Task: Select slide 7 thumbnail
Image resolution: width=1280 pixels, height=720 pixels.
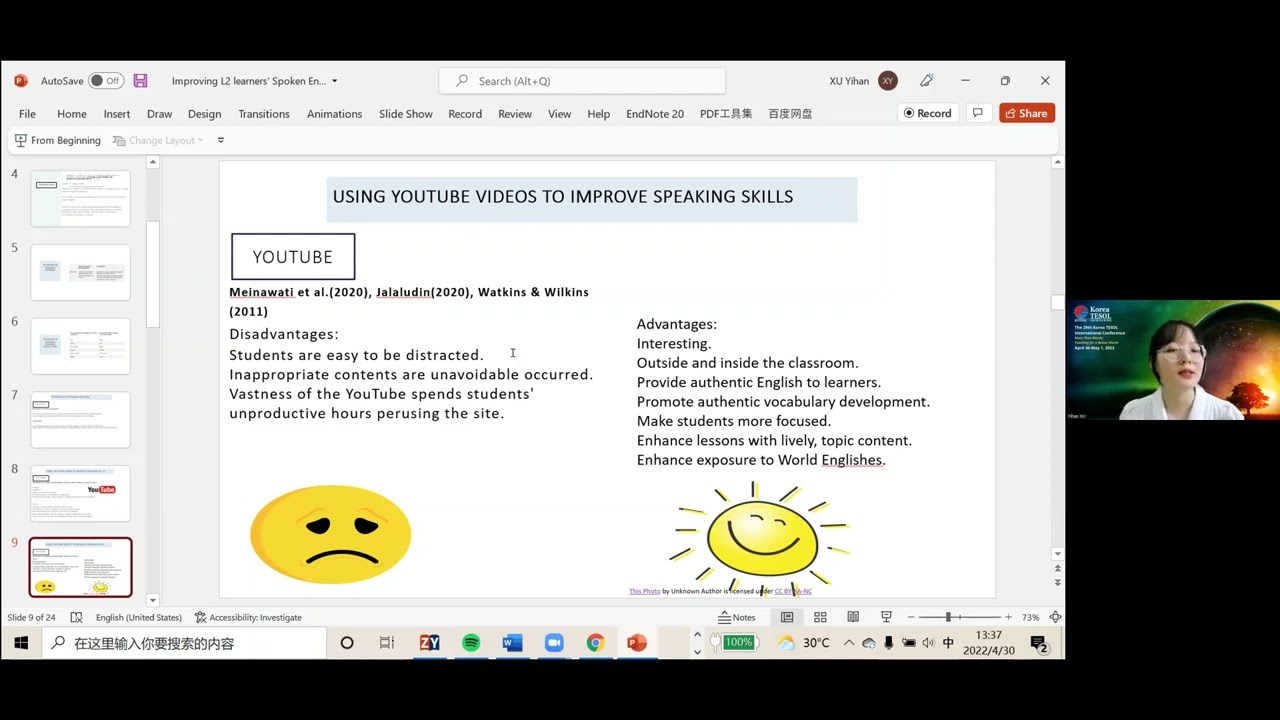Action: [81, 420]
